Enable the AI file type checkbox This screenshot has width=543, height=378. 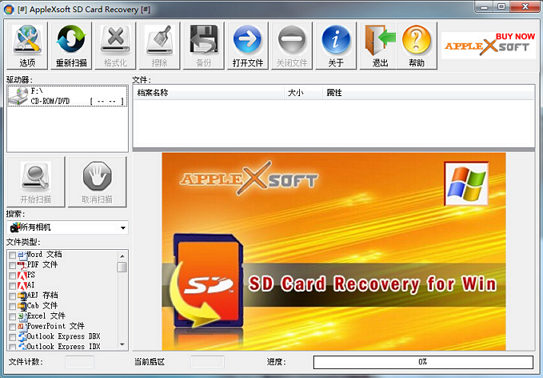click(12, 286)
